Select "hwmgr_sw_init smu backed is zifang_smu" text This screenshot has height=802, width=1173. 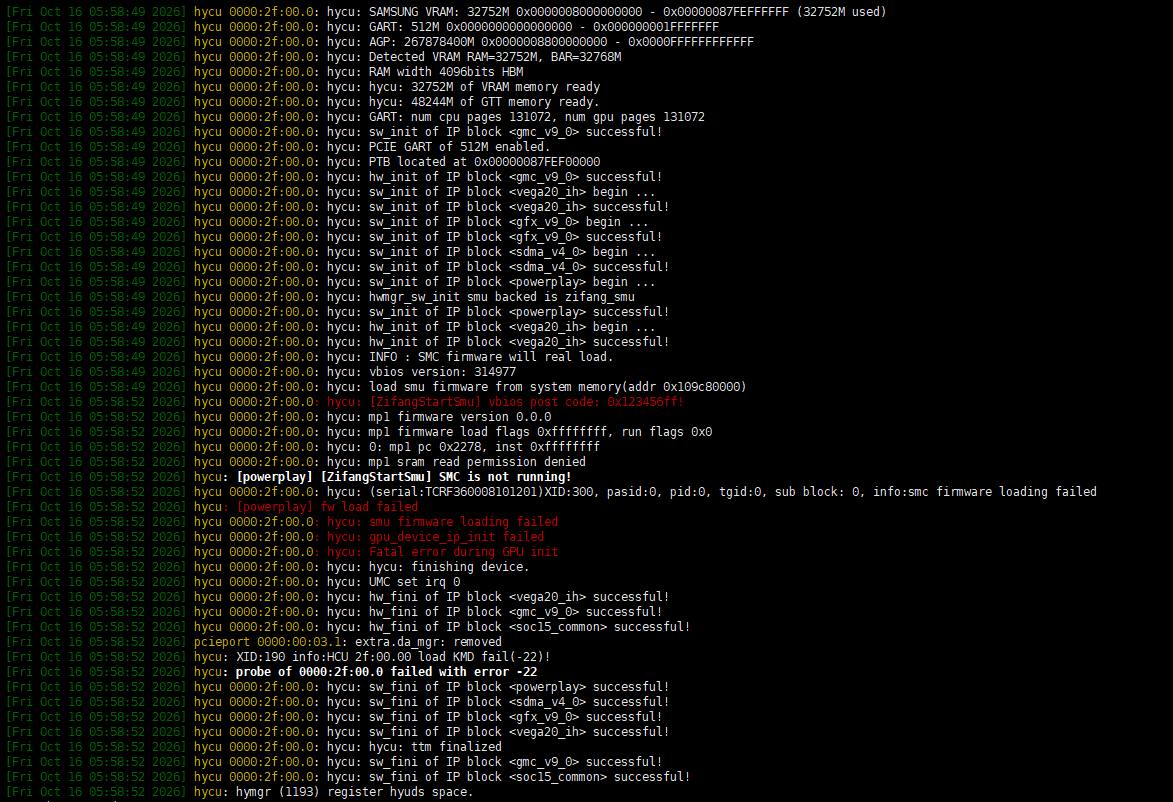[502, 296]
